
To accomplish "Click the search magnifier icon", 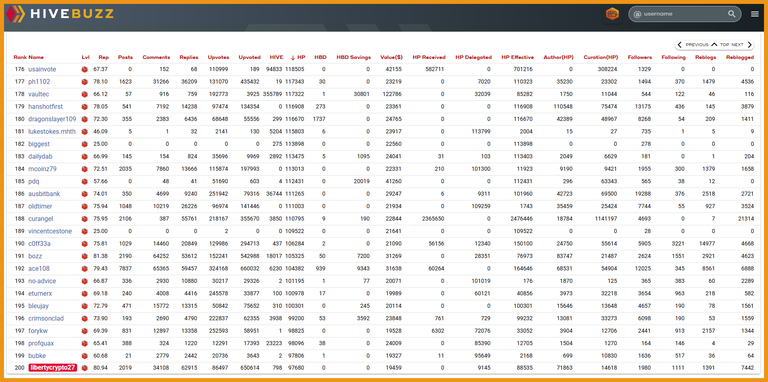I will click(x=732, y=14).
